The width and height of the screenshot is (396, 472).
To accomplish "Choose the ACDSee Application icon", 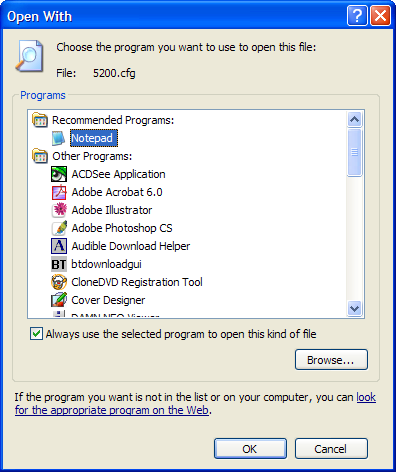I will coord(59,174).
